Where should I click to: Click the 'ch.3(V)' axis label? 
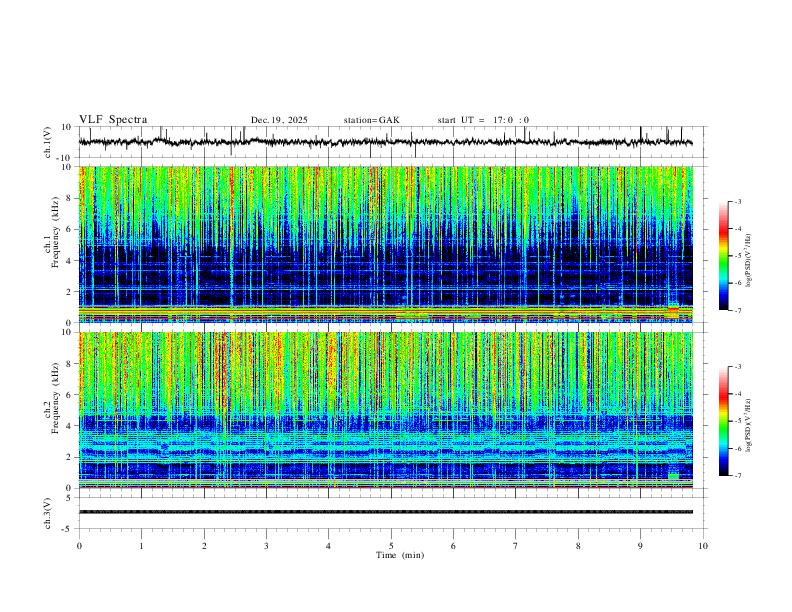click(48, 514)
